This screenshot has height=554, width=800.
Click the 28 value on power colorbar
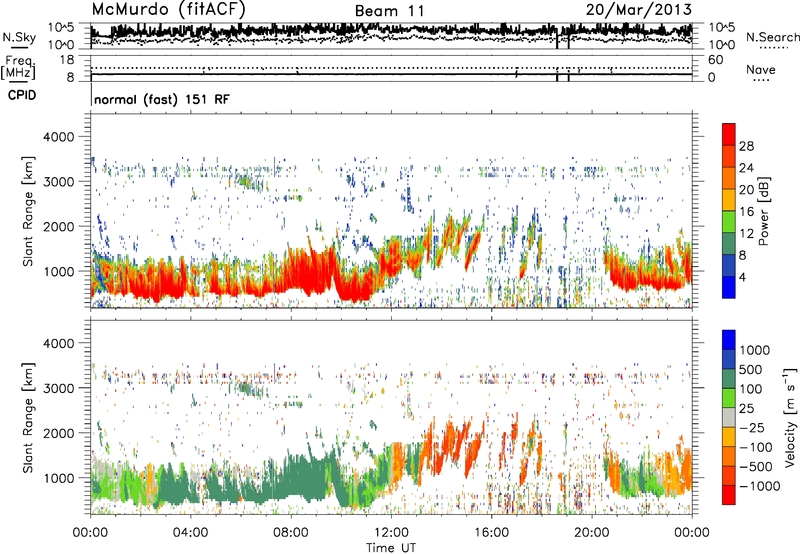click(746, 146)
